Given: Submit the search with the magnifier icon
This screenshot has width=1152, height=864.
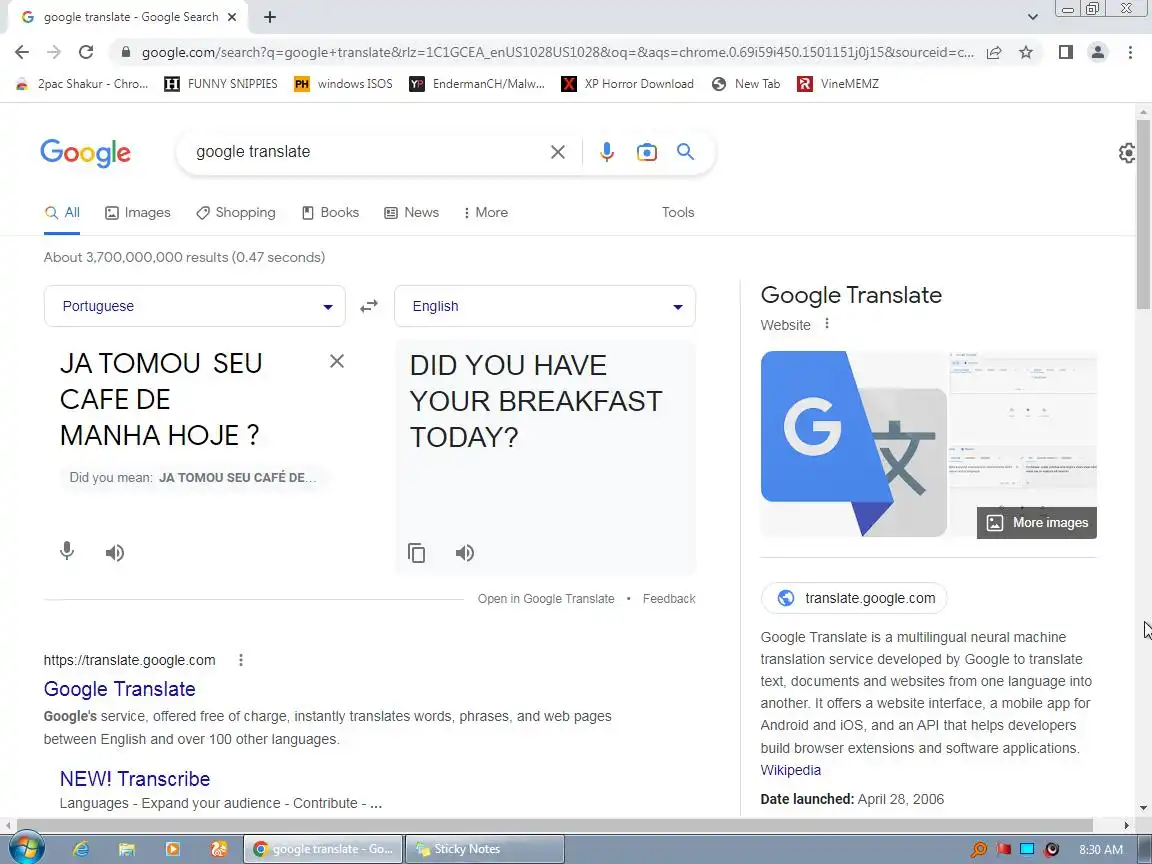Looking at the screenshot, I should 685,151.
